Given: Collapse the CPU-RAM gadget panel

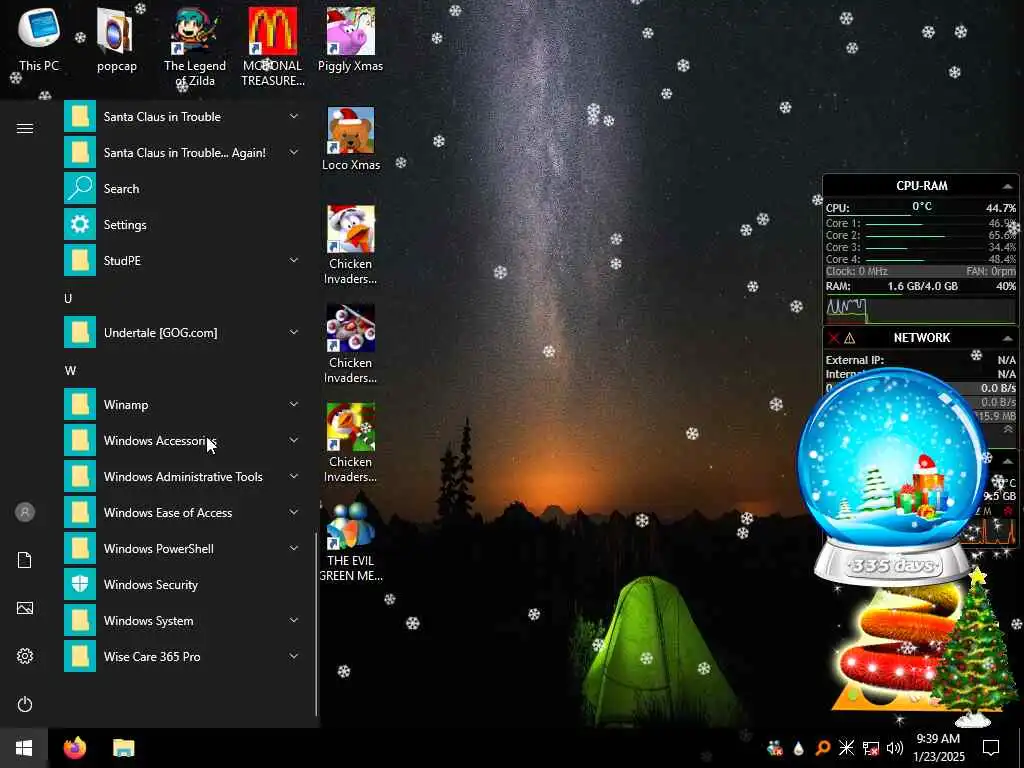Looking at the screenshot, I should tap(1007, 186).
